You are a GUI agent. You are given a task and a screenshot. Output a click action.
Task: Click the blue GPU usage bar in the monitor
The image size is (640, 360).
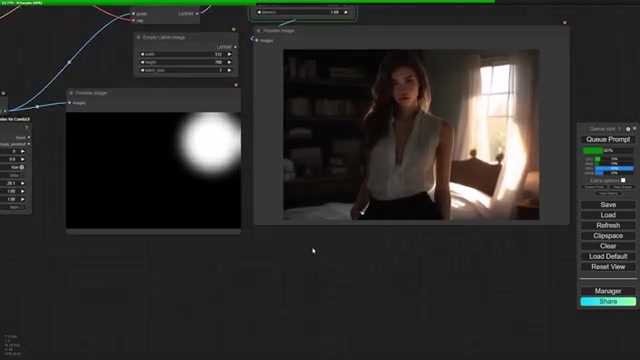[x=614, y=168]
